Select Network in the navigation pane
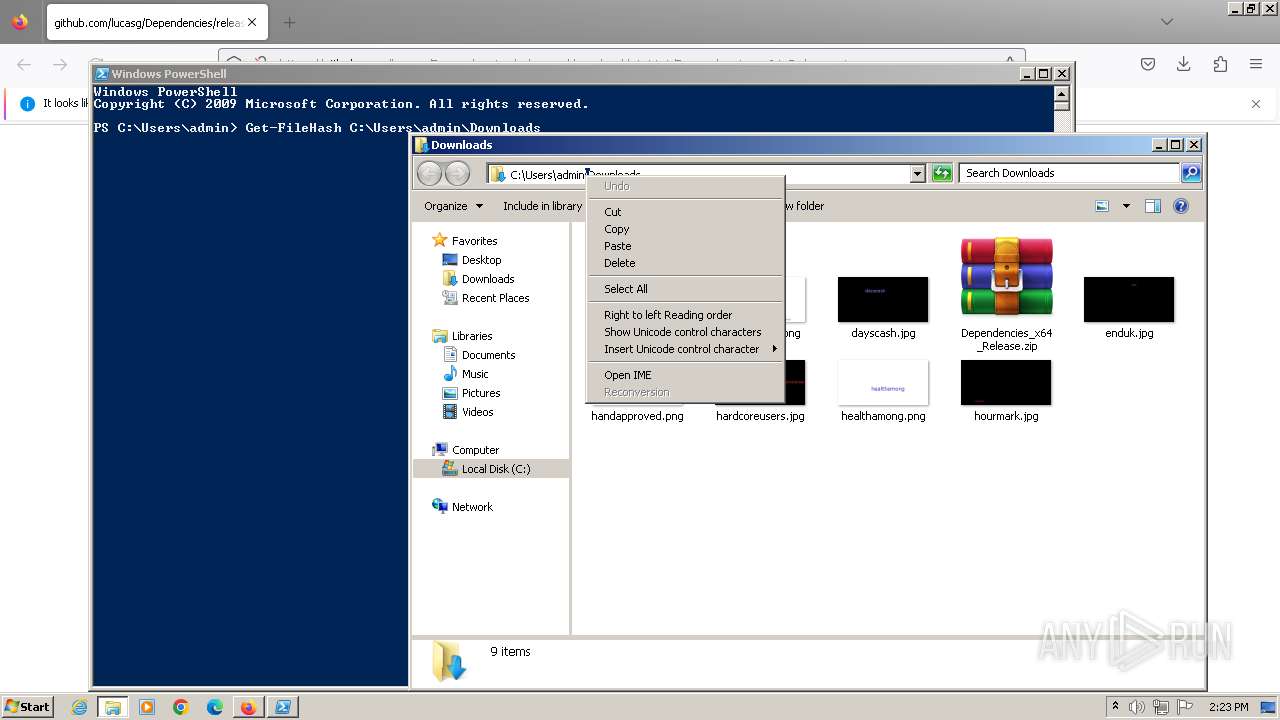Viewport: 1280px width, 720px height. pyautogui.click(x=472, y=507)
